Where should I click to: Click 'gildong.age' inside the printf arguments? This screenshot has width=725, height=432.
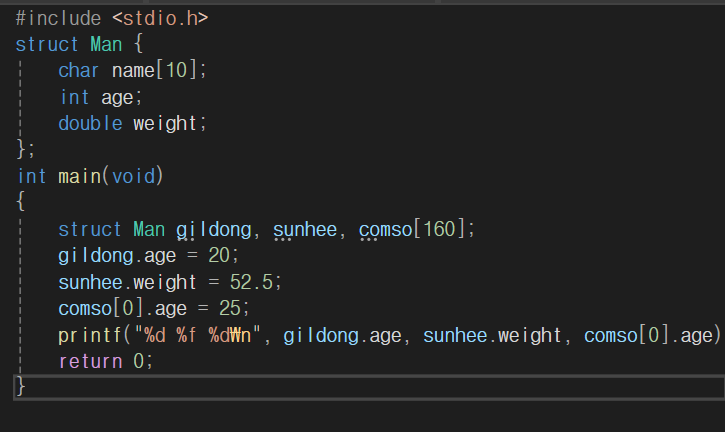click(342, 336)
